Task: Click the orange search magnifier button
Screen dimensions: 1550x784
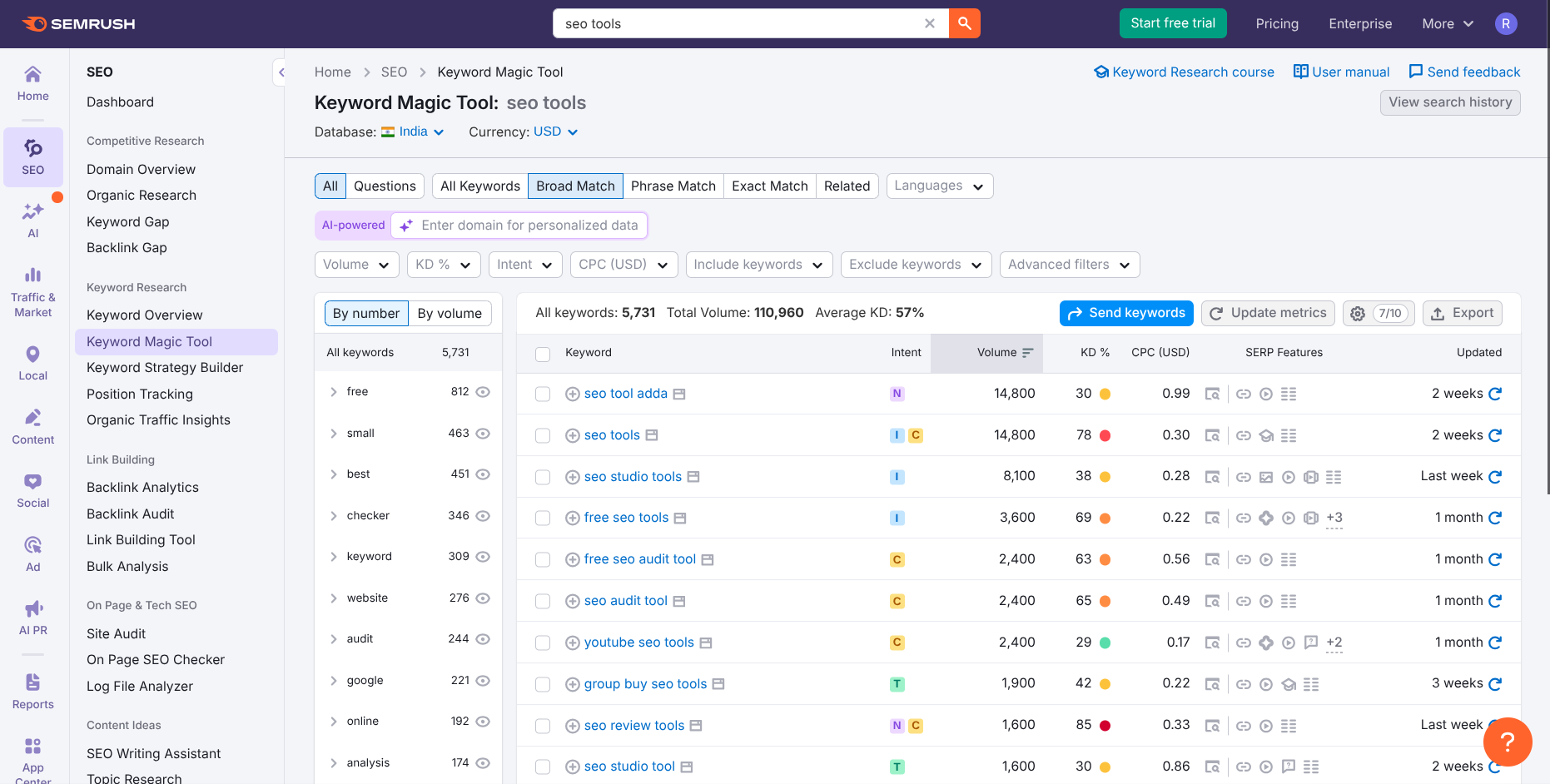Action: [x=964, y=23]
